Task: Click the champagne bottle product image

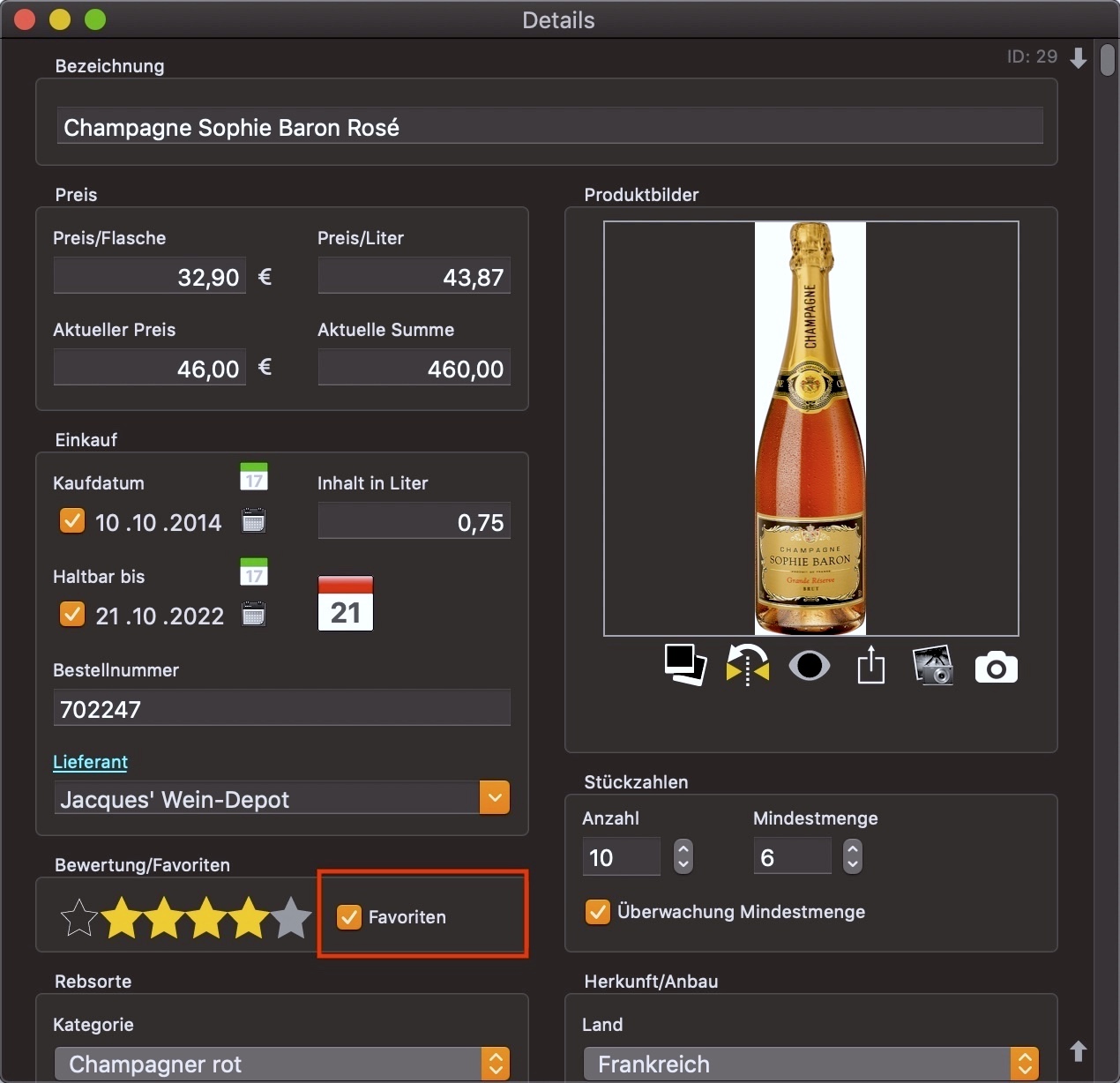Action: (810, 429)
